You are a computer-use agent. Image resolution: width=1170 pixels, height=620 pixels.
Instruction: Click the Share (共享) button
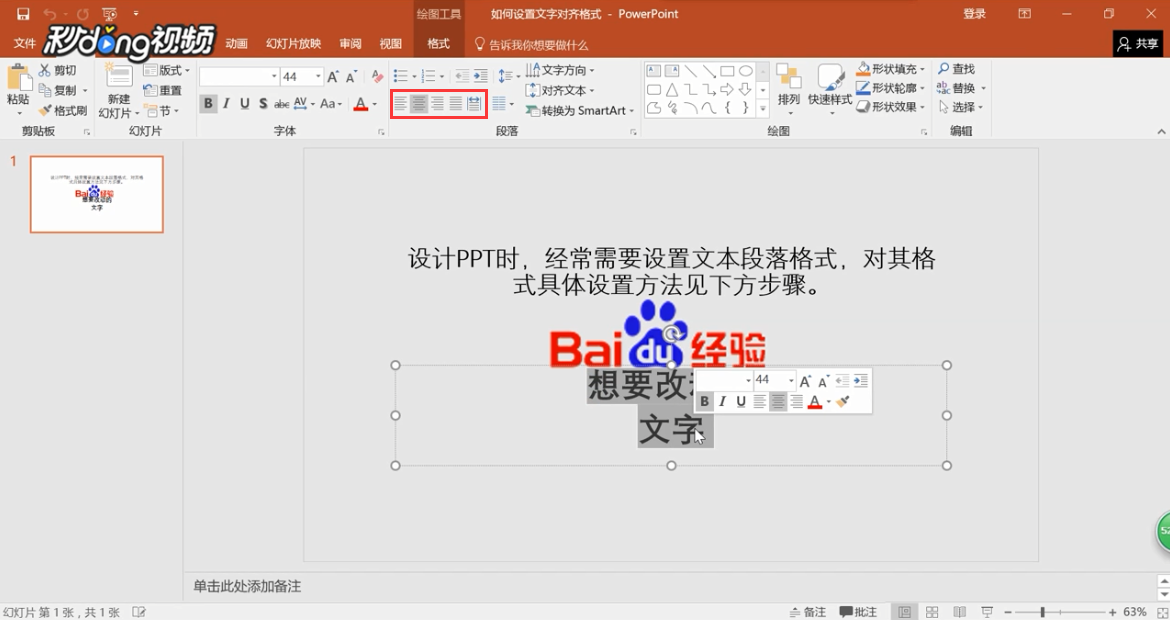(x=1138, y=44)
